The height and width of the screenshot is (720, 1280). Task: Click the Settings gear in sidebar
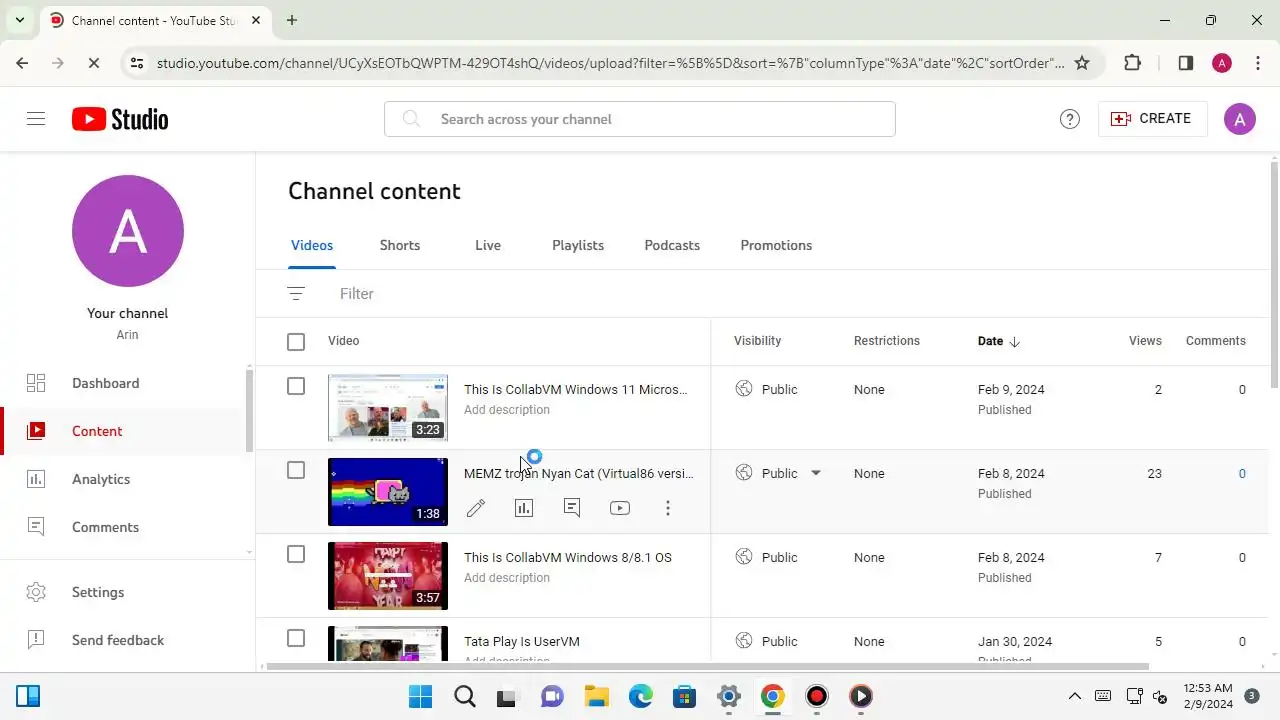point(36,592)
